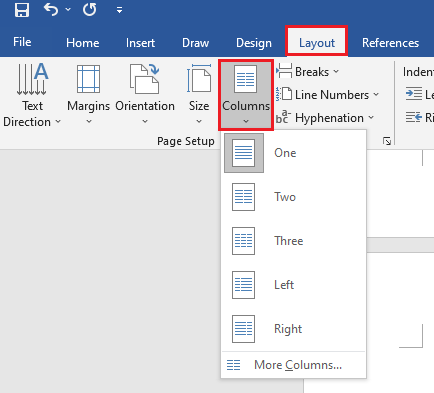Screen dimensions: 434x393
Task: Expand the Text Direction dropdown arrow
Action: coord(58,122)
